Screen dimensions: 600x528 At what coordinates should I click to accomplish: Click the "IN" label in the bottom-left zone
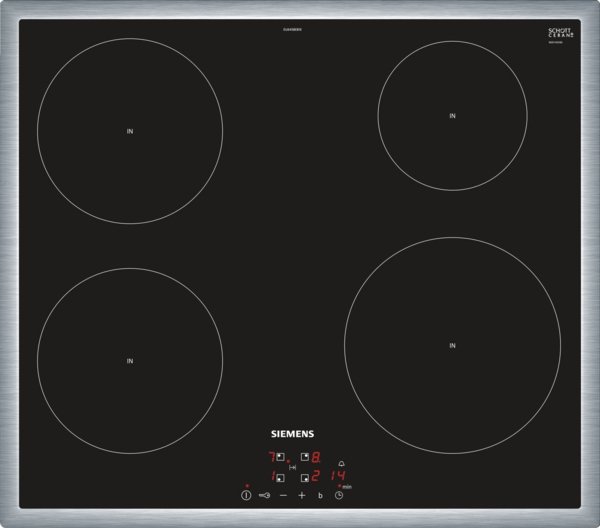click(130, 361)
